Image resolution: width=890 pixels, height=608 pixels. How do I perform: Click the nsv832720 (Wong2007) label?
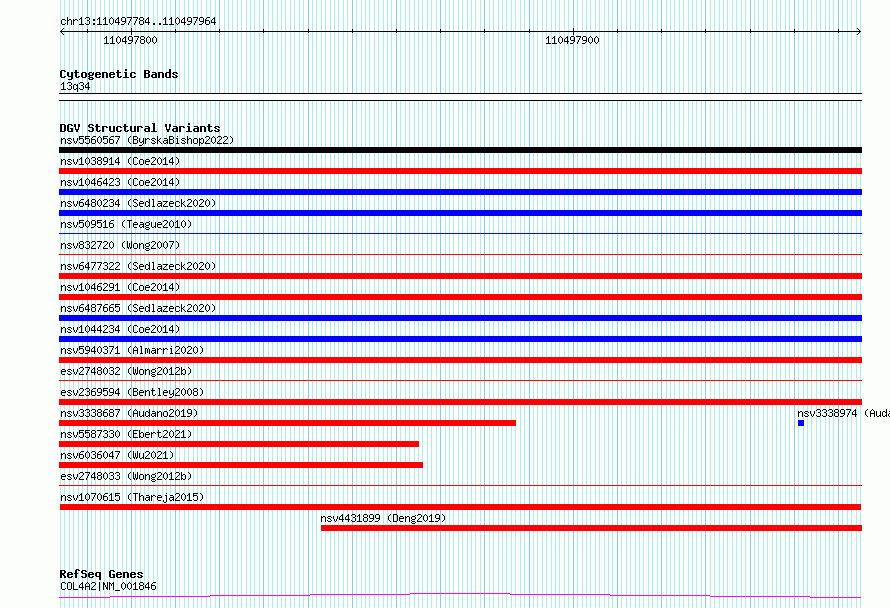[x=120, y=245]
